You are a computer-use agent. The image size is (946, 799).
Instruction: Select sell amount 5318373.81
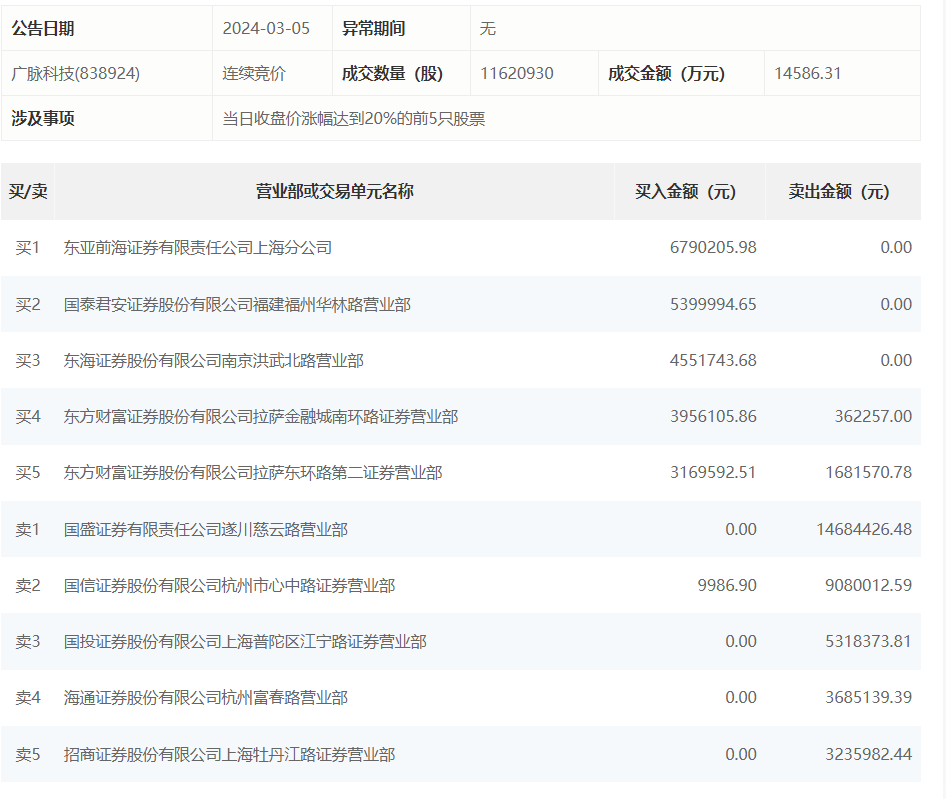869,641
